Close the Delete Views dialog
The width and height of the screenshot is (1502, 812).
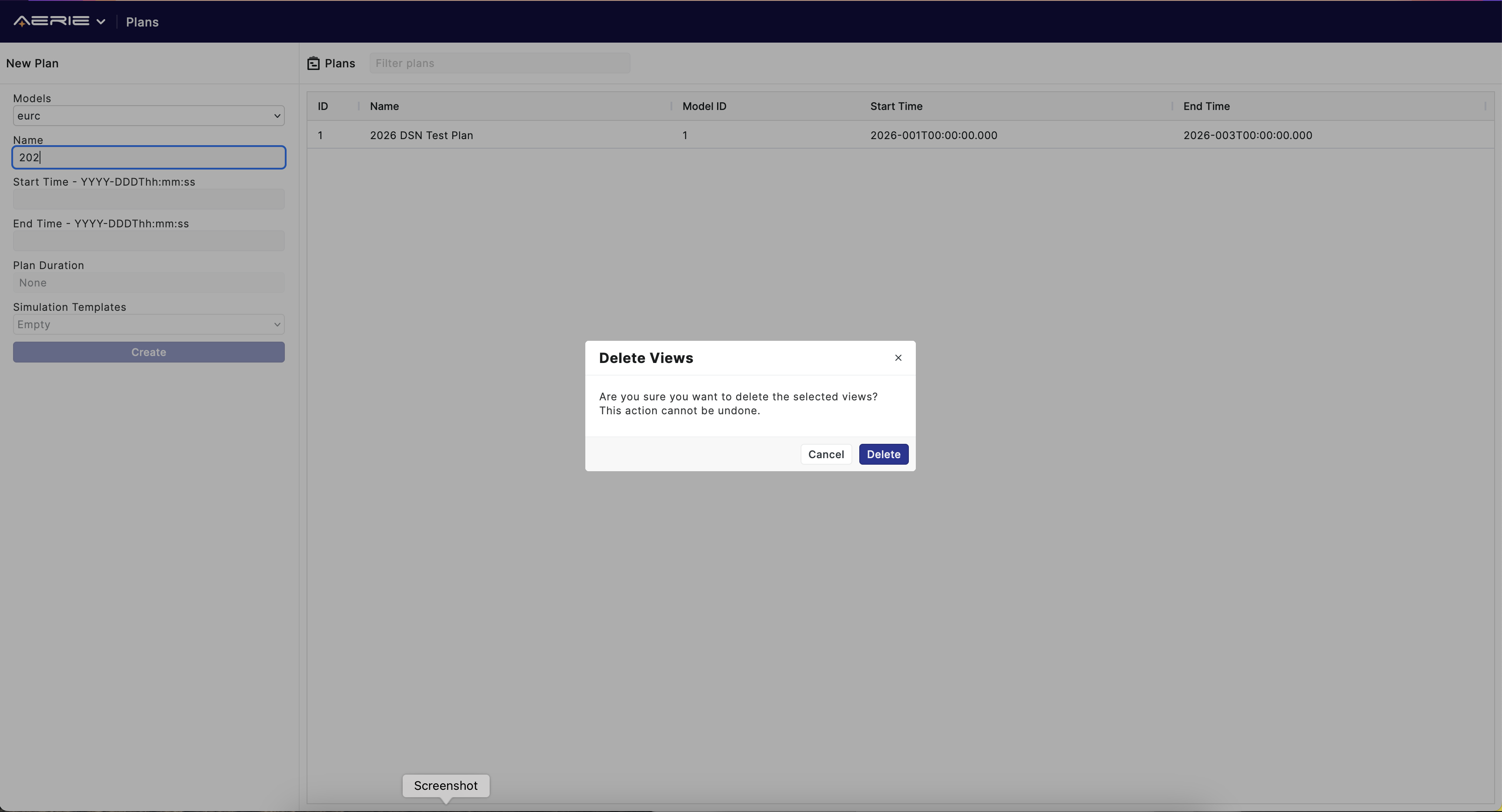pos(898,357)
